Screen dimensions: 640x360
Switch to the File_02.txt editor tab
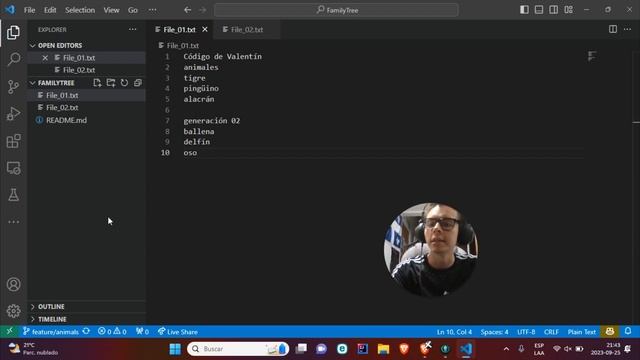click(247, 29)
